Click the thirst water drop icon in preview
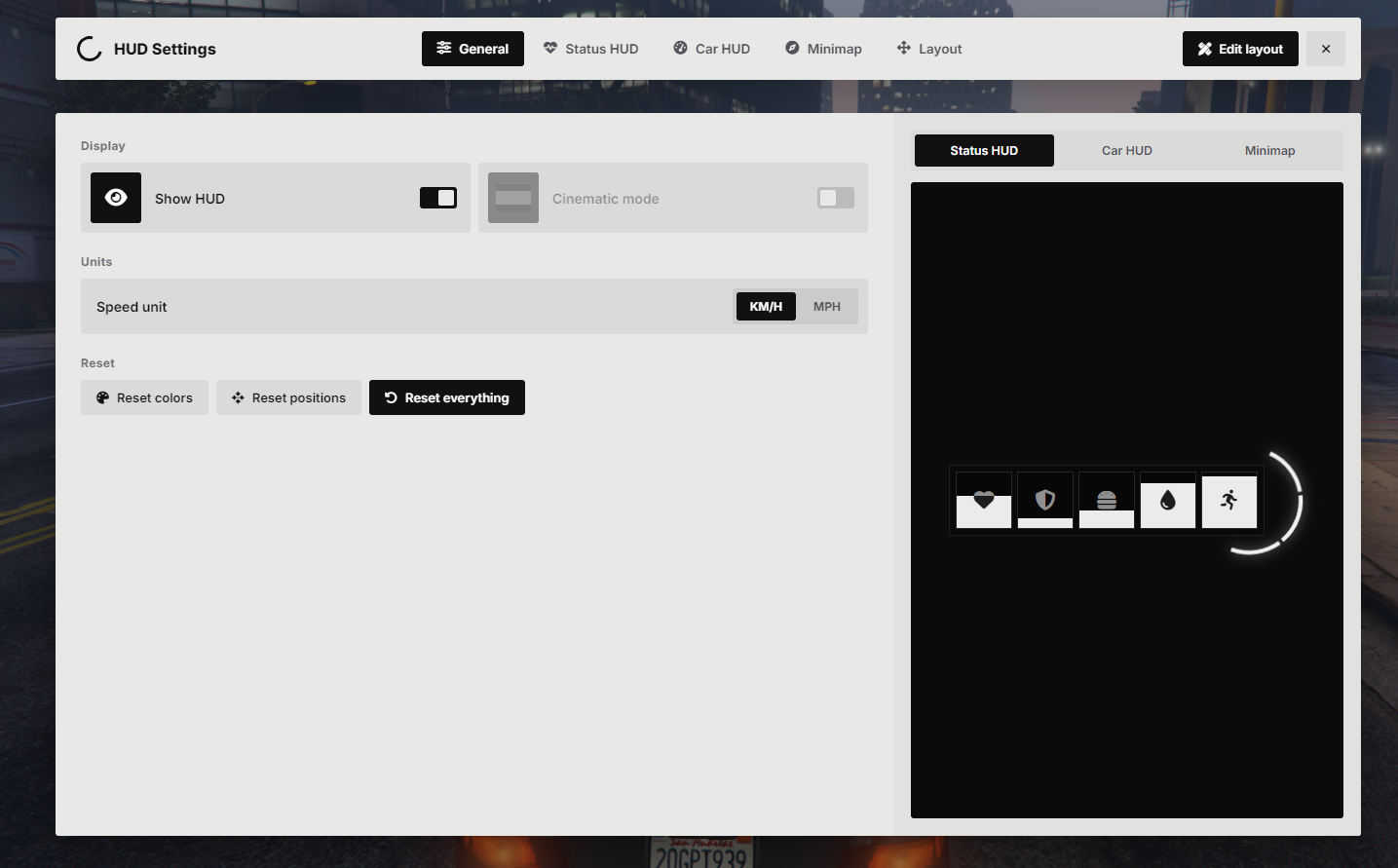This screenshot has width=1398, height=868. pyautogui.click(x=1168, y=500)
